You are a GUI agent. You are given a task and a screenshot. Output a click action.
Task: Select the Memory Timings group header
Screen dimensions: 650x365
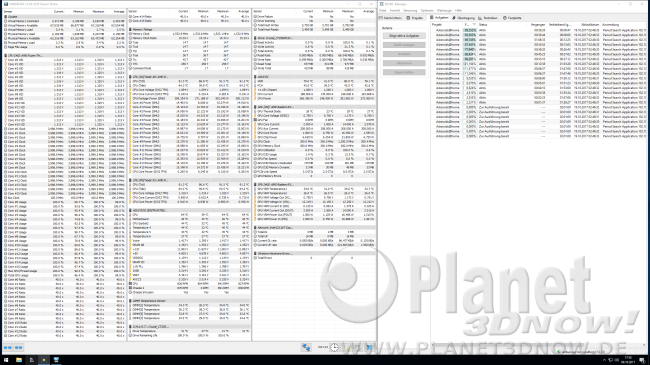189,29
